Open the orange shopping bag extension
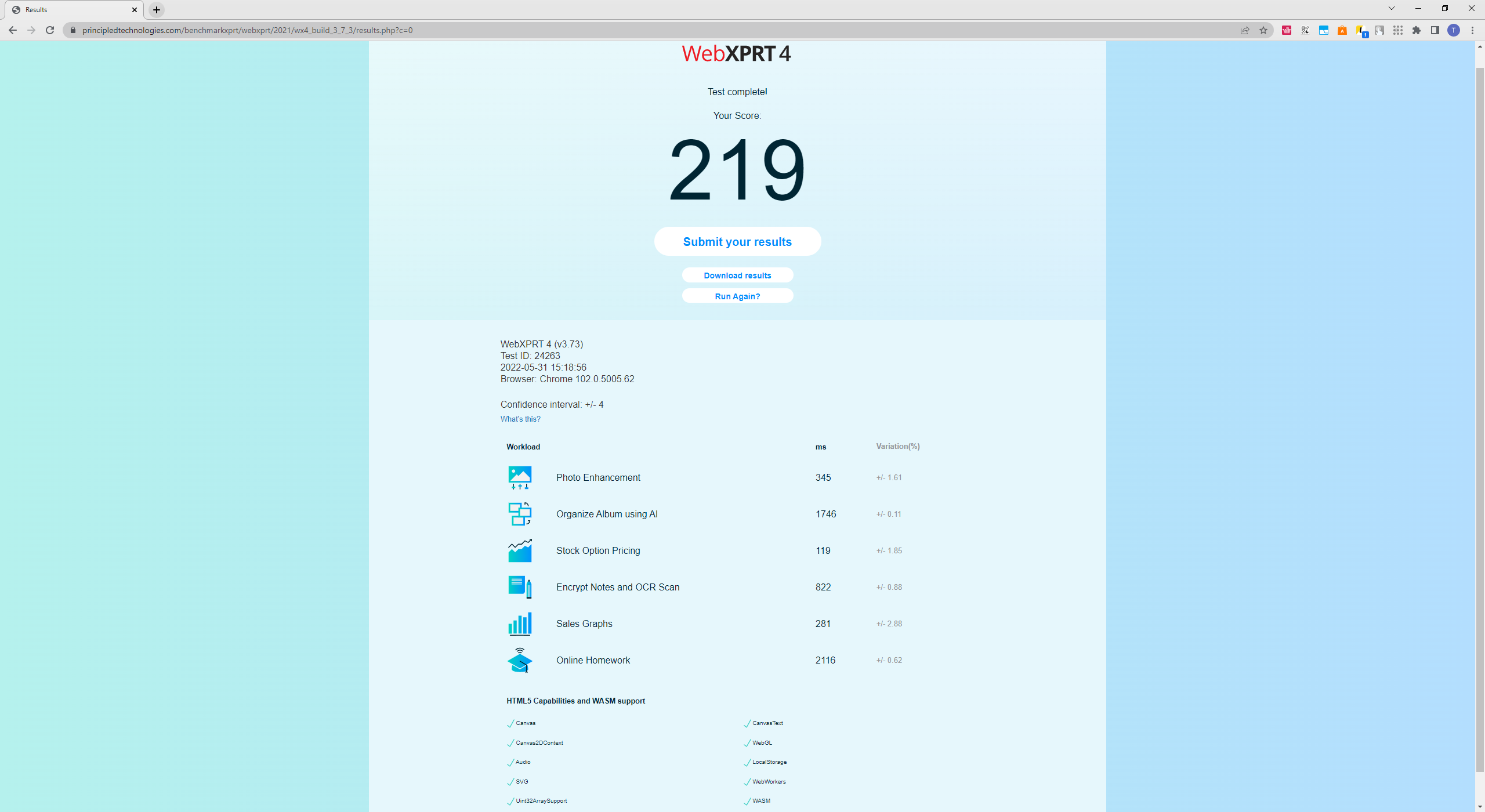This screenshot has width=1485, height=812. 1342,30
